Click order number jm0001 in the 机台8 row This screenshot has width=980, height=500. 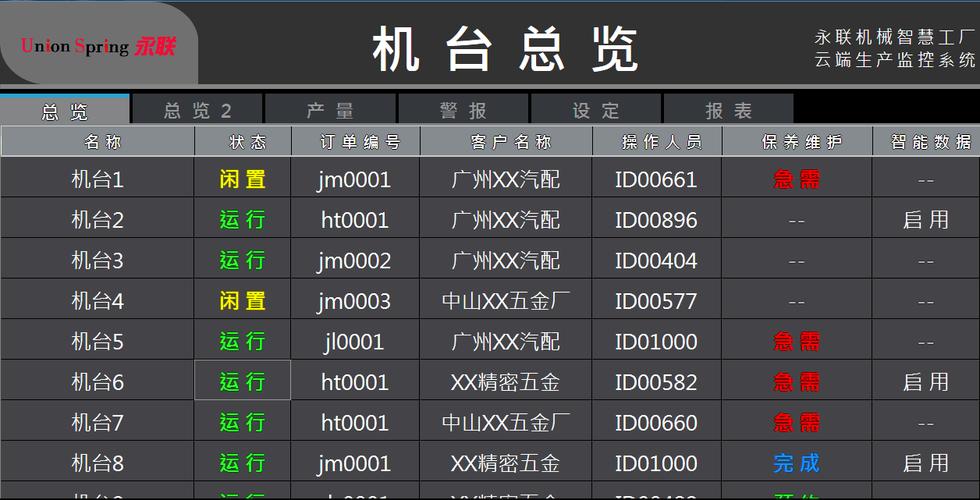354,463
